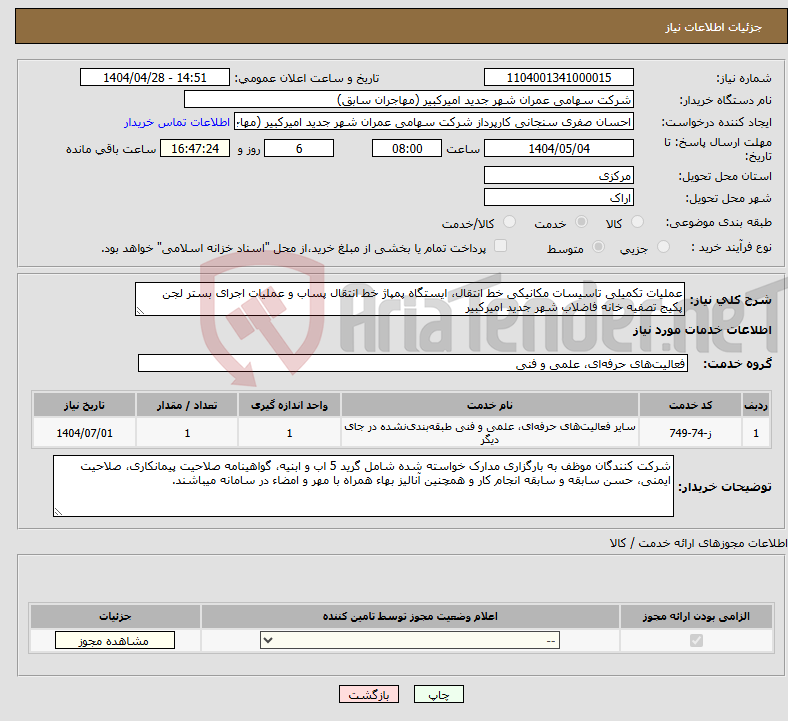Viewport: 788px width, 721px height.
Task: Click the واحد اندازه گیری column header
Action: point(289,405)
